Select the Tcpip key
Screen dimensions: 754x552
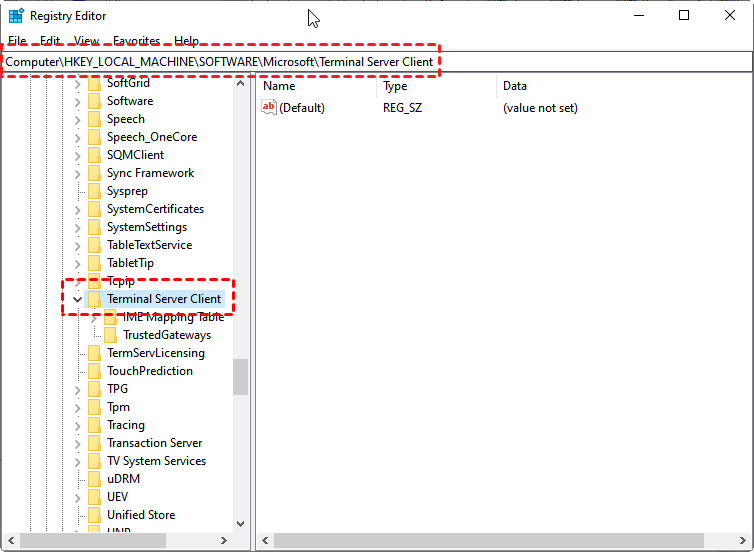pyautogui.click(x=121, y=281)
